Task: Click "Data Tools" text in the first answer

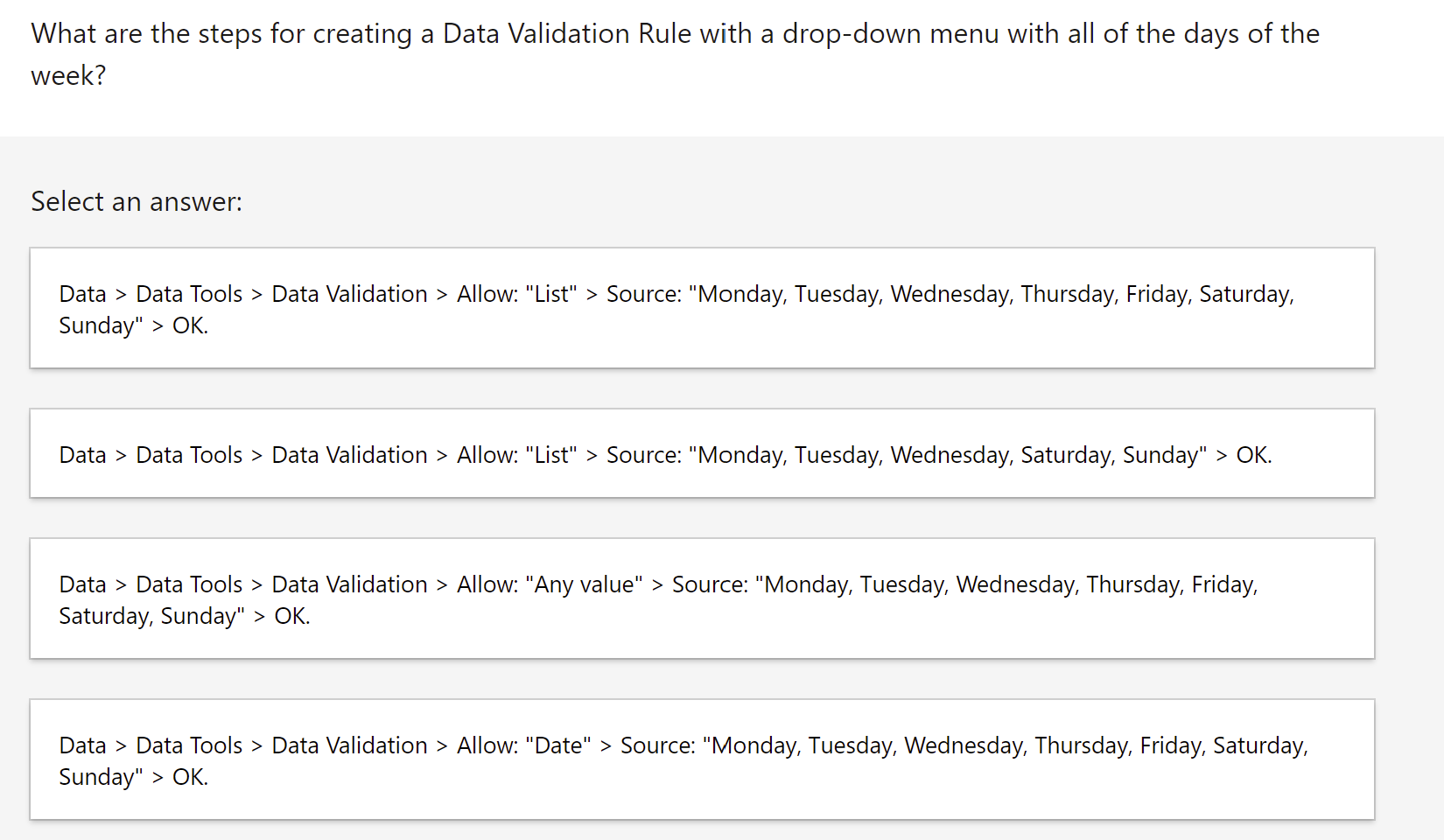Action: [x=189, y=294]
